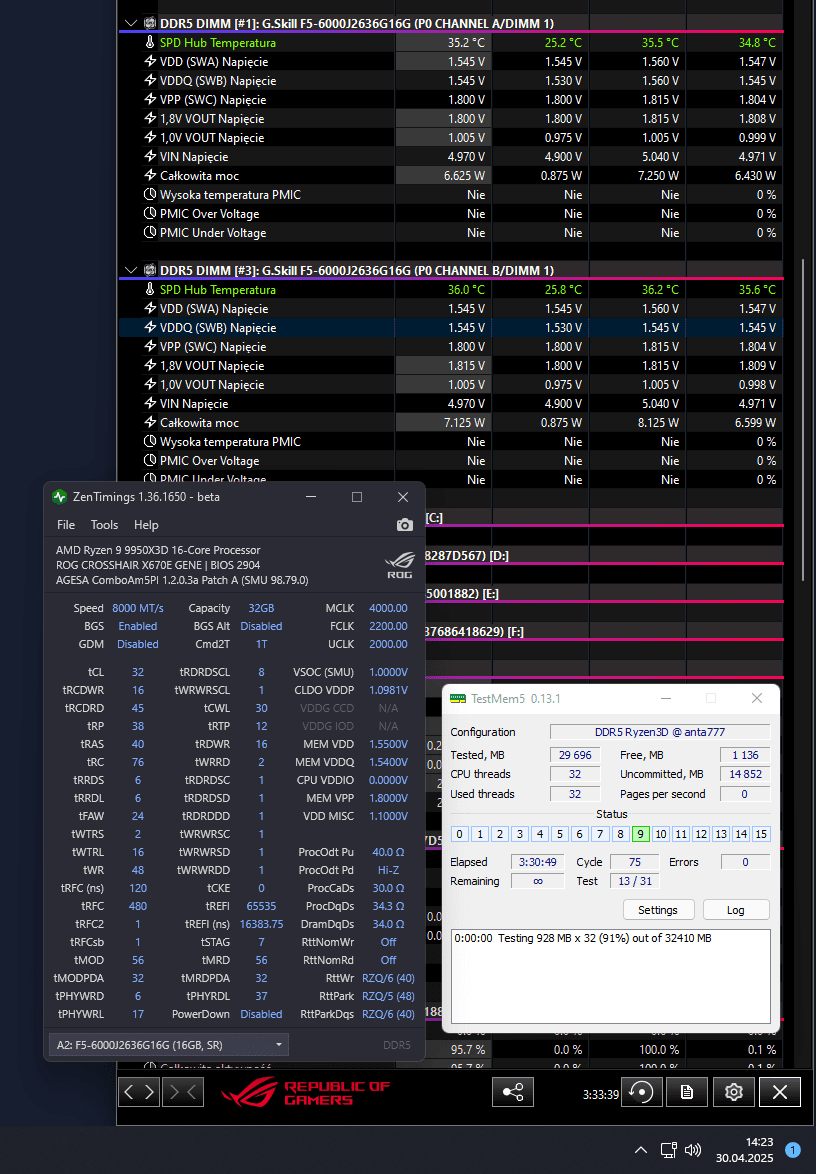Click the expand columns arrows in HWiNFO toolbar
This screenshot has height=1174, width=816.
tap(139, 1092)
